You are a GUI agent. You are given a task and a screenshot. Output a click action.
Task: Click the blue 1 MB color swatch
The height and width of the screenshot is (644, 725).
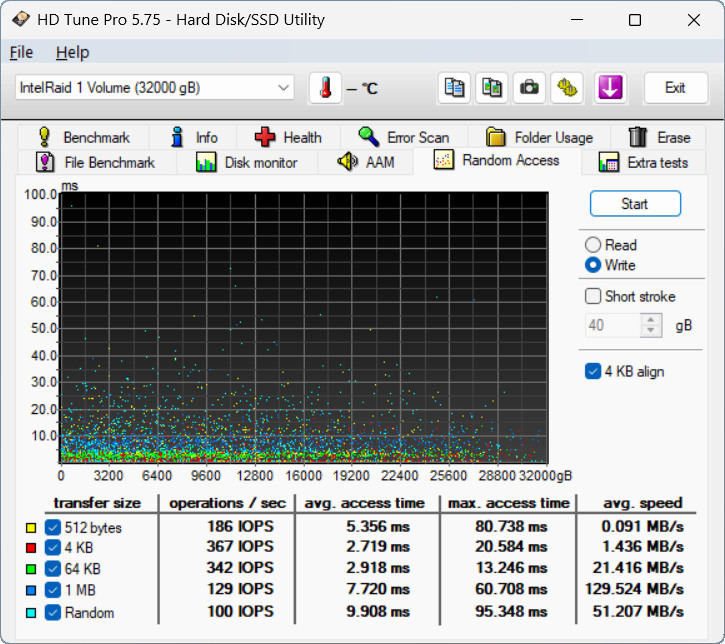(x=31, y=590)
